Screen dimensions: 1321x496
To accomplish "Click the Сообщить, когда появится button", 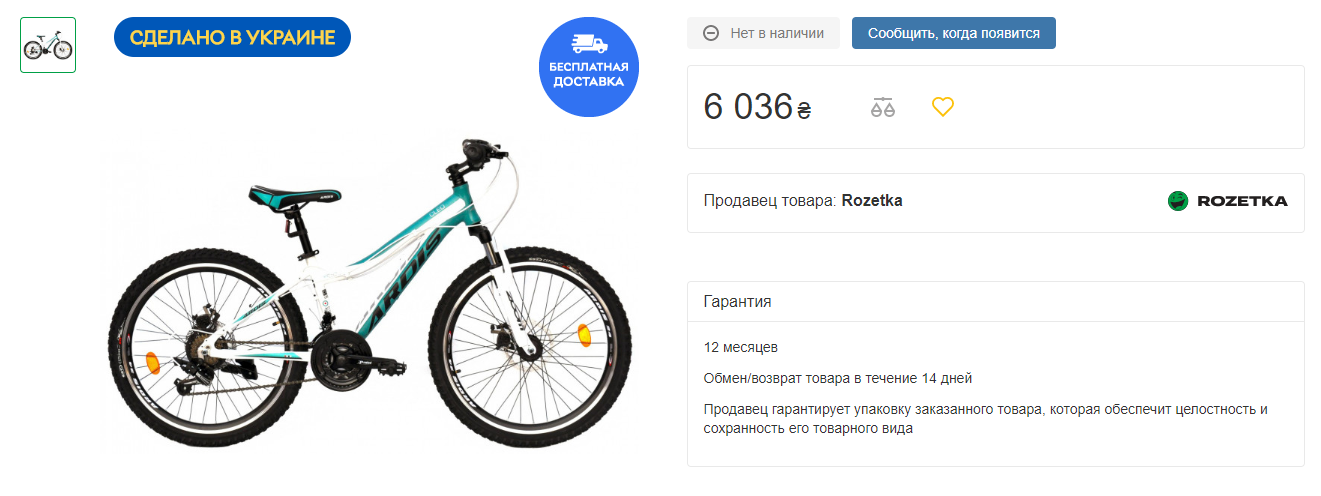I will tap(953, 33).
